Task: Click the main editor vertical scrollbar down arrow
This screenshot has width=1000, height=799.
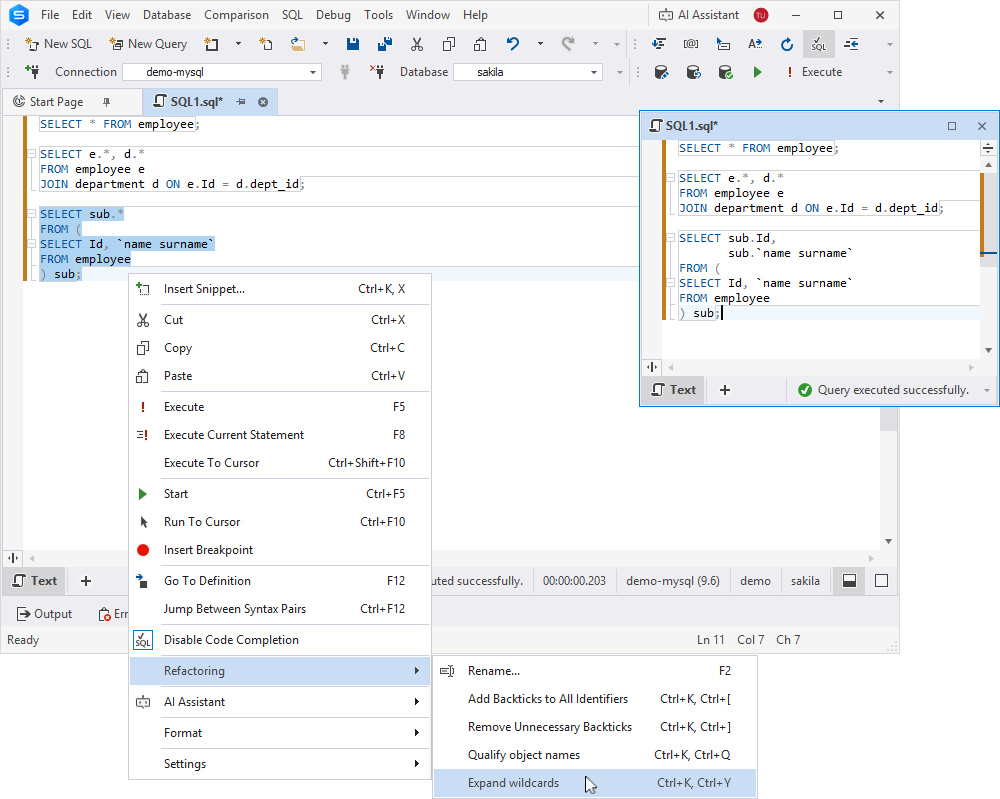Action: (x=888, y=541)
